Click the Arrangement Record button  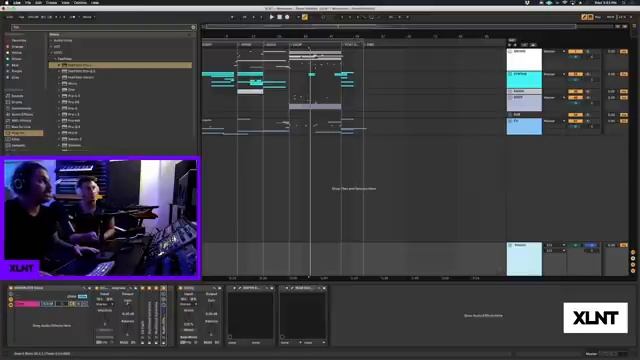click(287, 17)
